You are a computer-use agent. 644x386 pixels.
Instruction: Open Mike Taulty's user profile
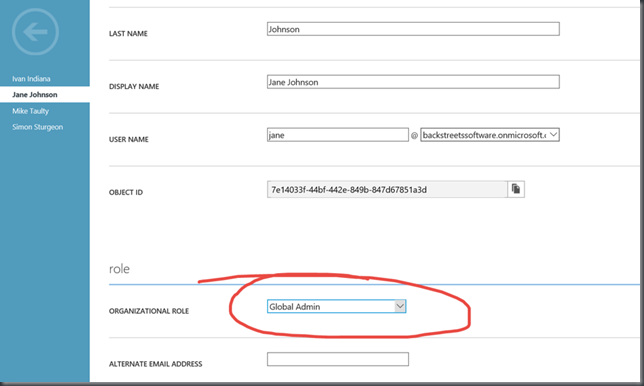(30, 111)
